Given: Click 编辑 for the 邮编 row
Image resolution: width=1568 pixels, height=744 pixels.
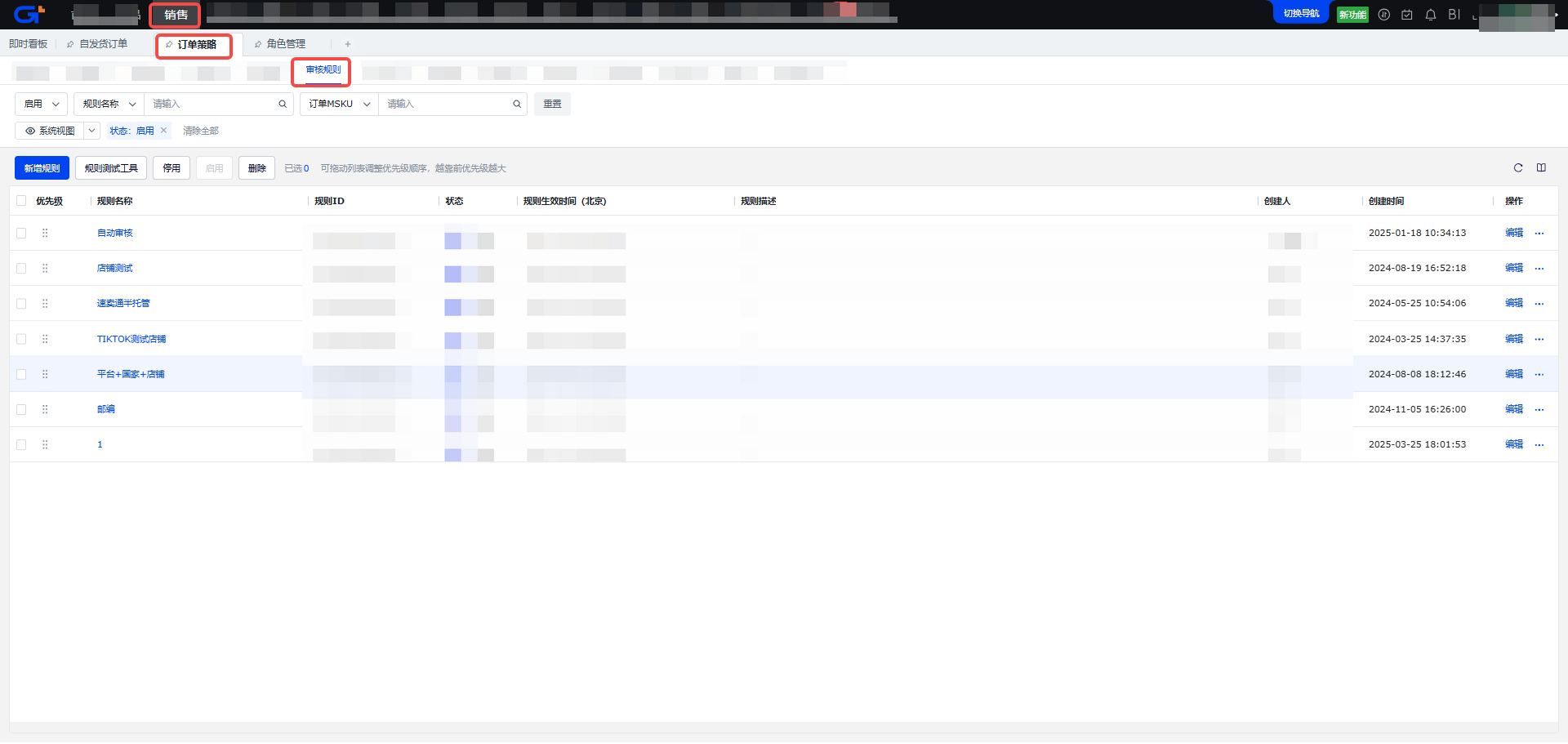Looking at the screenshot, I should coord(1514,409).
